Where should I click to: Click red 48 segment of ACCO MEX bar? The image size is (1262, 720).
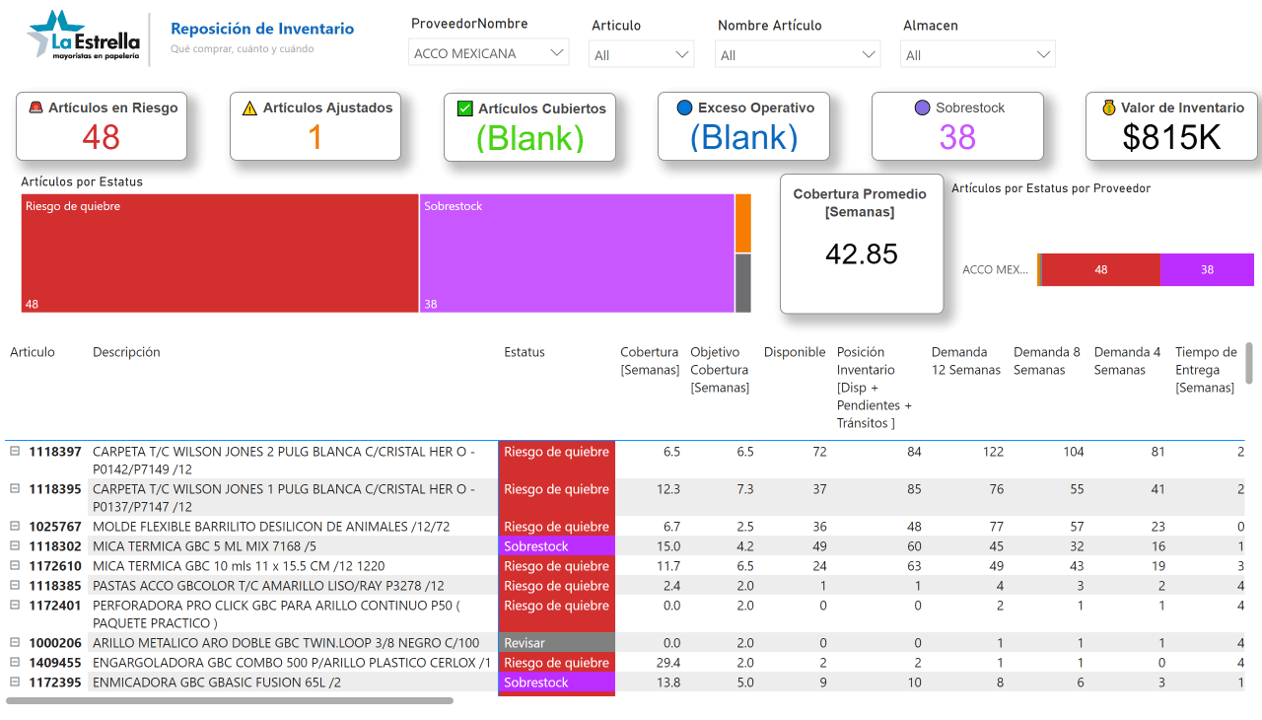click(x=1100, y=270)
